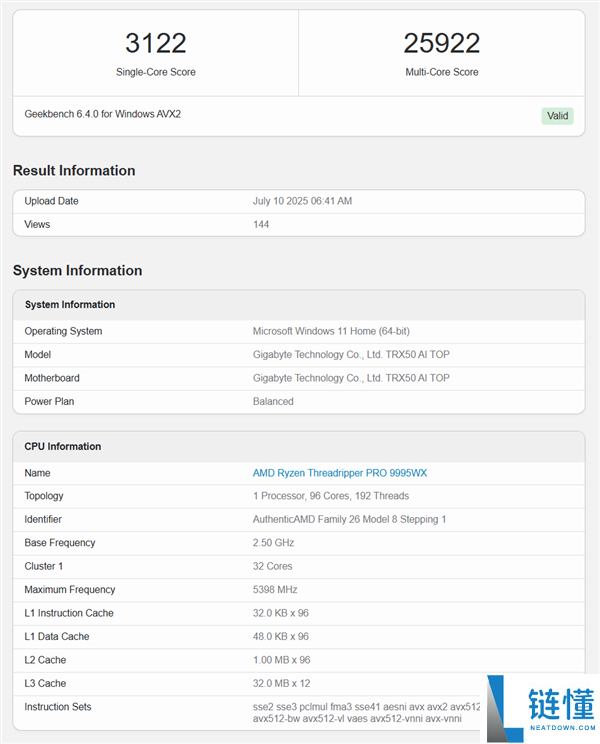Screen dimensions: 600x744
Task: Click the CPU Information table header
Action: tap(63, 446)
